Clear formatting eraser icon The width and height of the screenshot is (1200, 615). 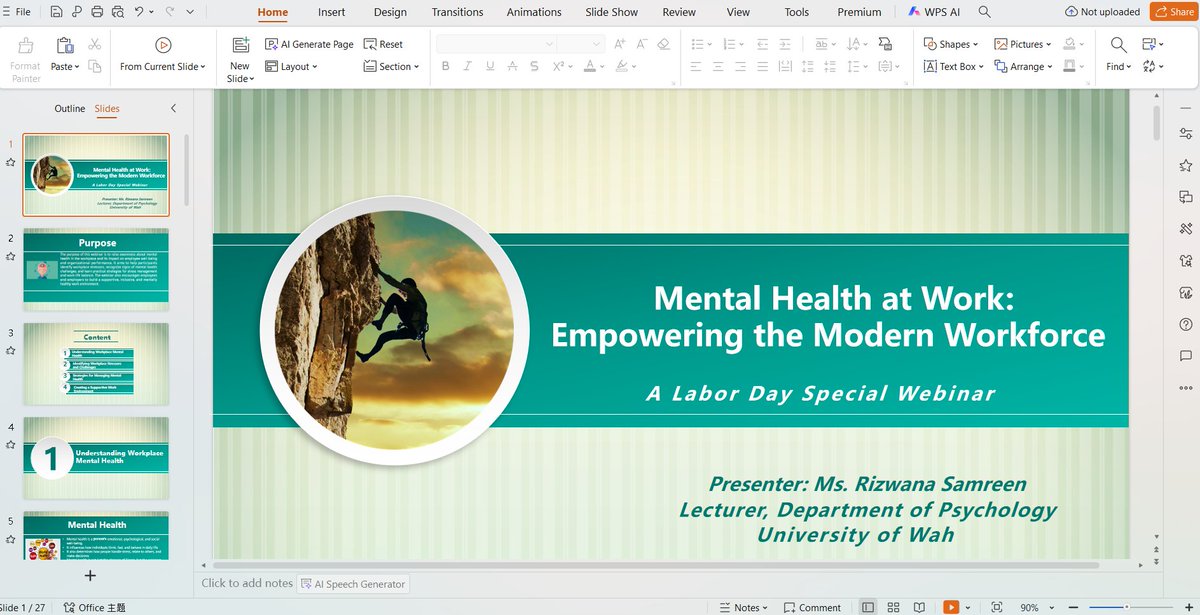click(x=664, y=44)
